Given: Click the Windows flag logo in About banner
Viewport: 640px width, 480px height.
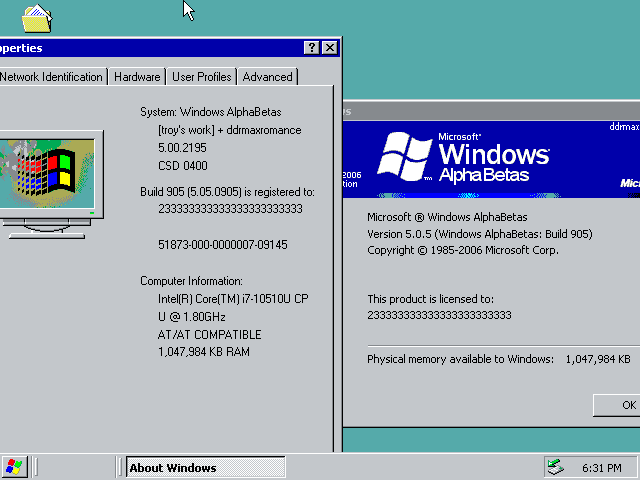Looking at the screenshot, I should coord(404,156).
